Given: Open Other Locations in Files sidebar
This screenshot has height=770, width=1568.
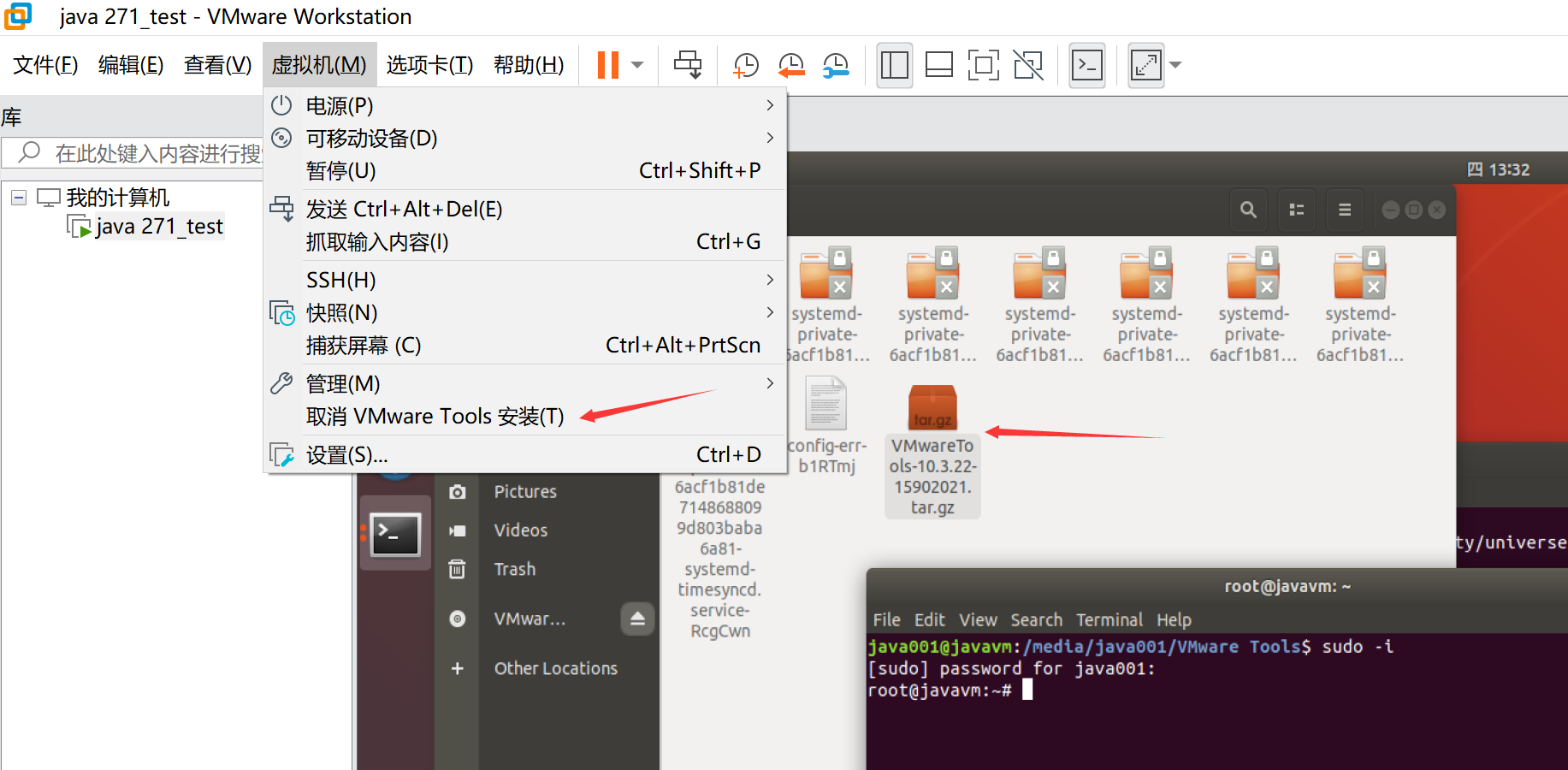Looking at the screenshot, I should pyautogui.click(x=555, y=669).
